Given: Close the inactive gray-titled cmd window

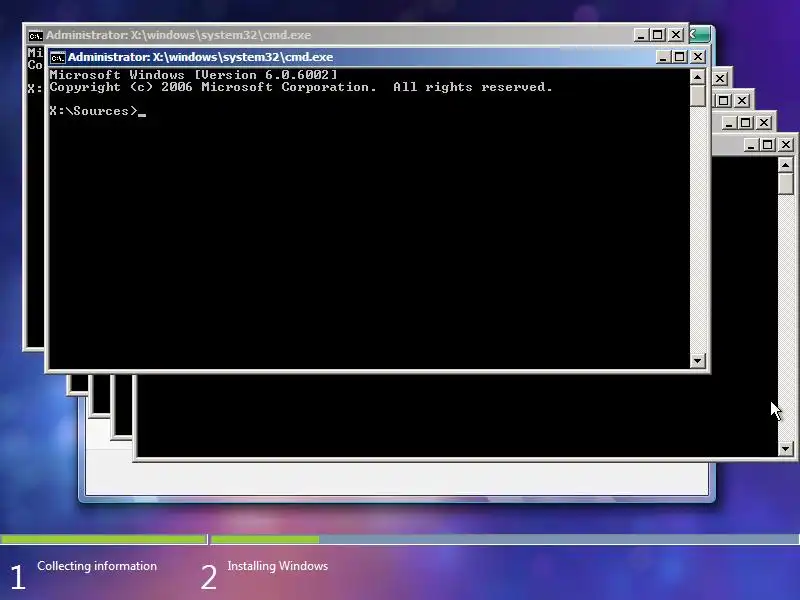Looking at the screenshot, I should [x=676, y=35].
